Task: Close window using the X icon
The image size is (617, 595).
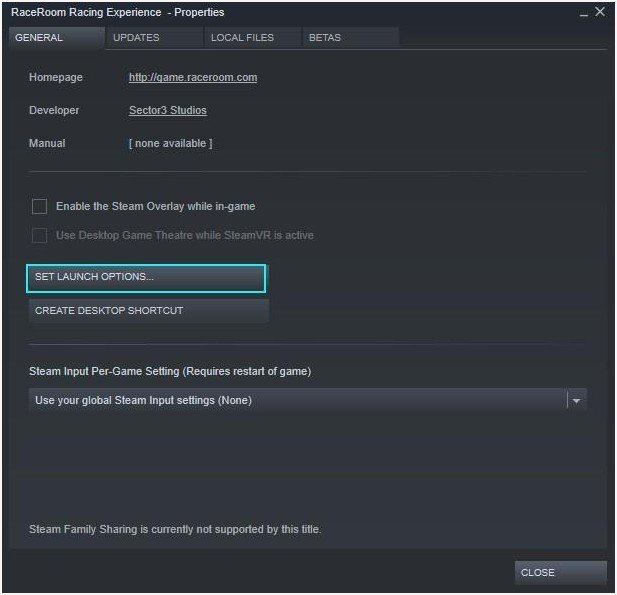Action: pyautogui.click(x=600, y=12)
